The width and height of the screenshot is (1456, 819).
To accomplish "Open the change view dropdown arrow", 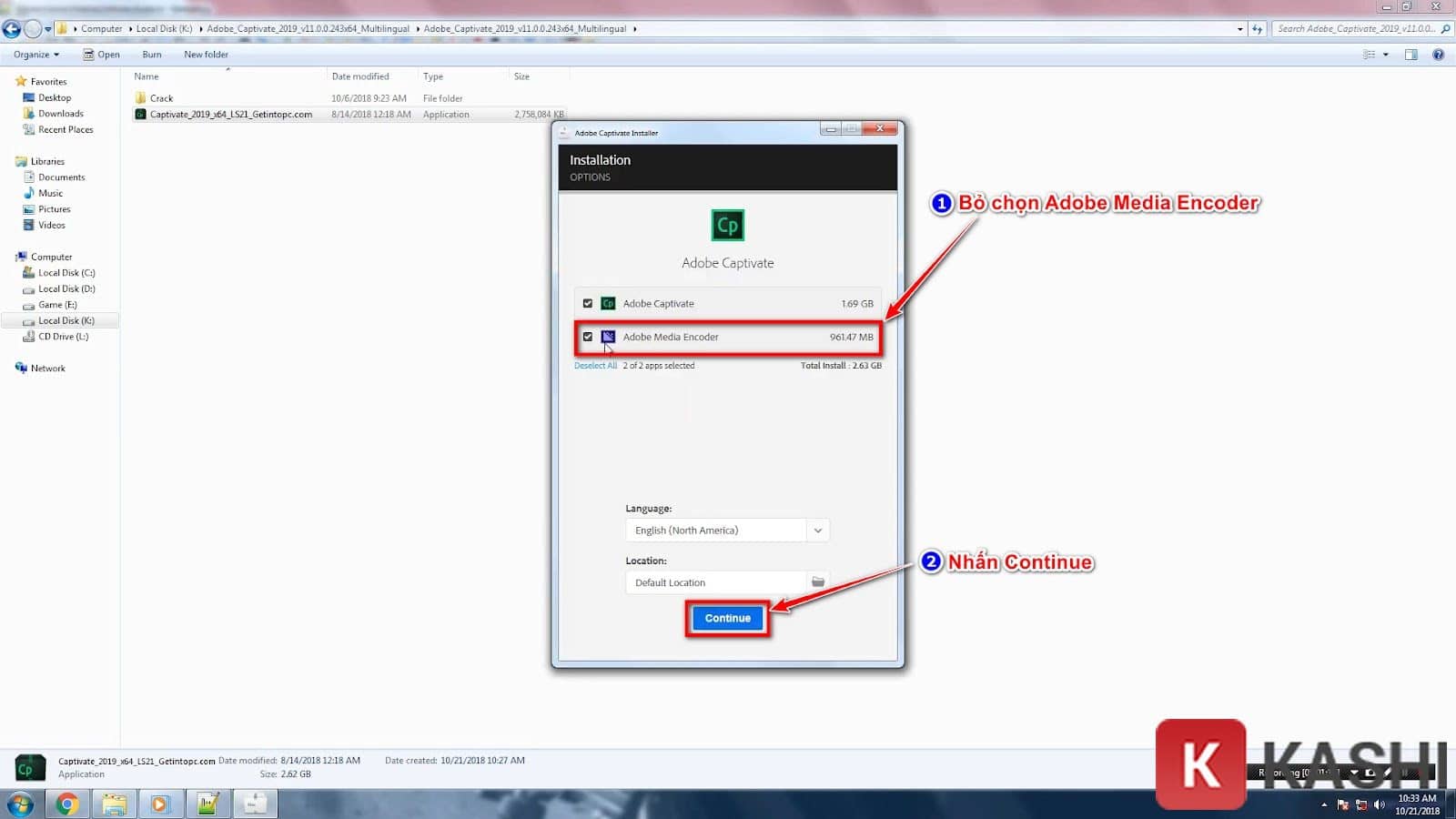I will pos(1386,55).
